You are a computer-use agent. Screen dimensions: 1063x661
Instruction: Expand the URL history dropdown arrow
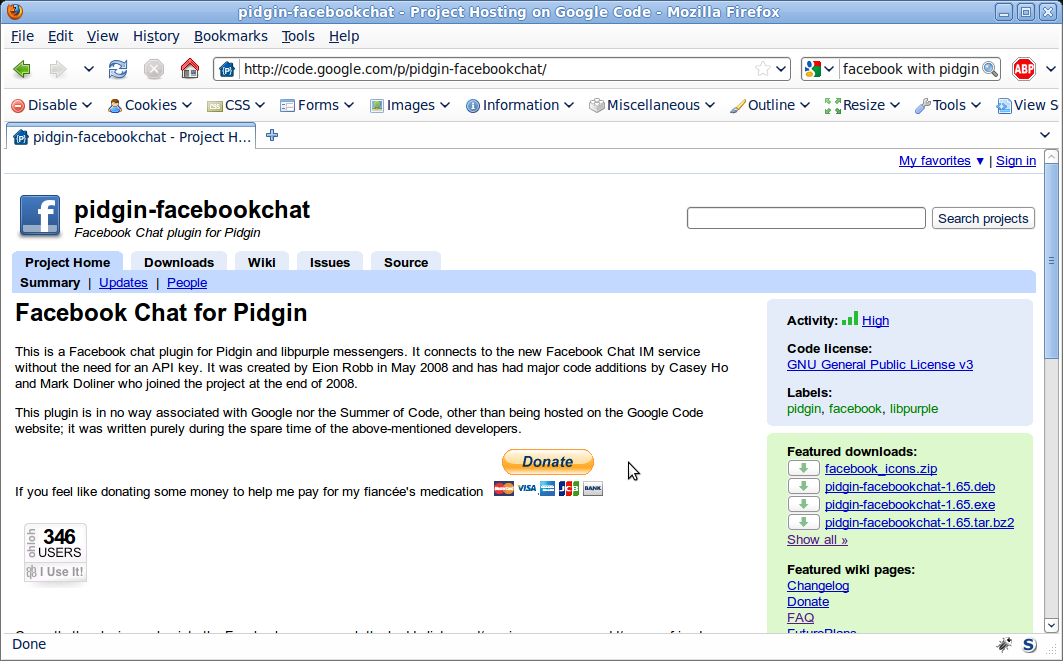pyautogui.click(x=781, y=68)
